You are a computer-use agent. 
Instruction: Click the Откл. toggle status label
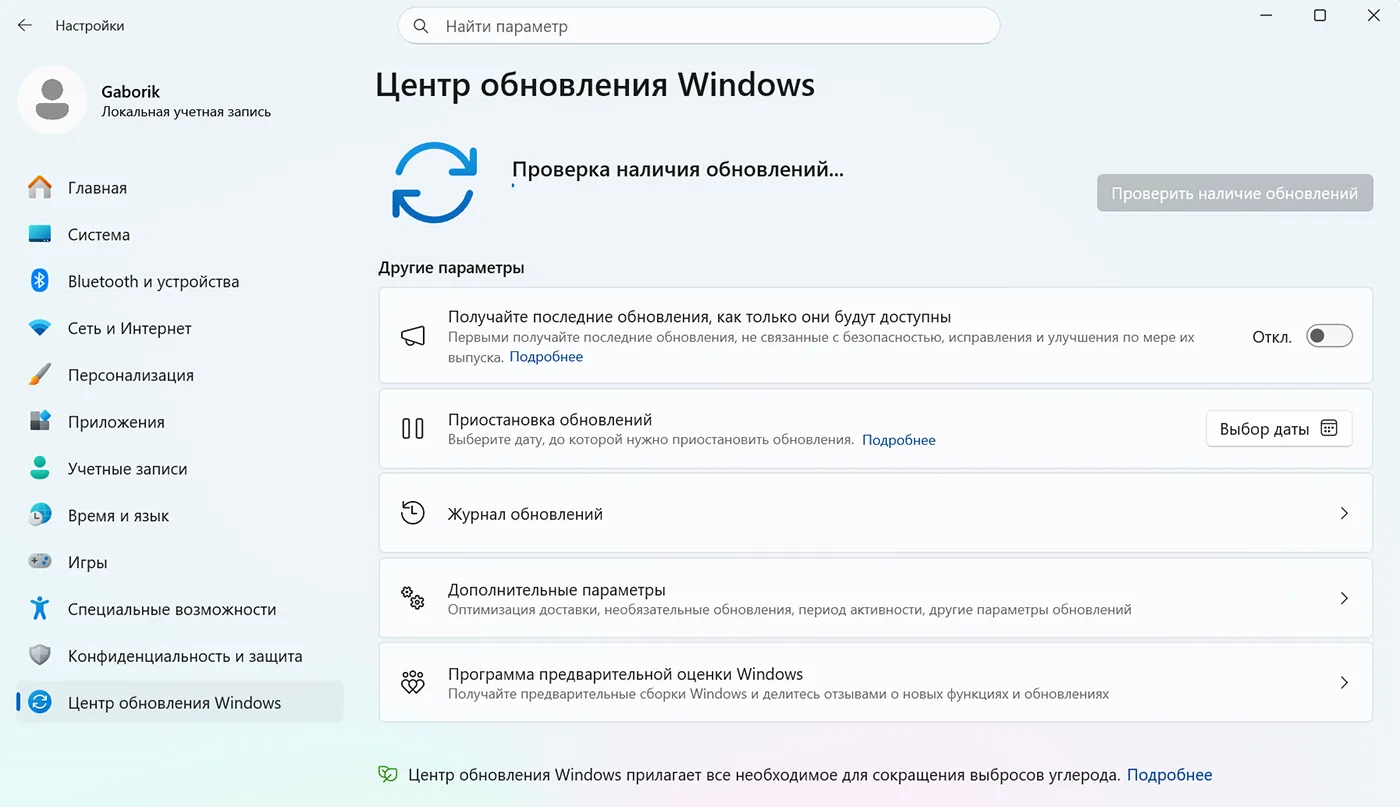tap(1272, 337)
